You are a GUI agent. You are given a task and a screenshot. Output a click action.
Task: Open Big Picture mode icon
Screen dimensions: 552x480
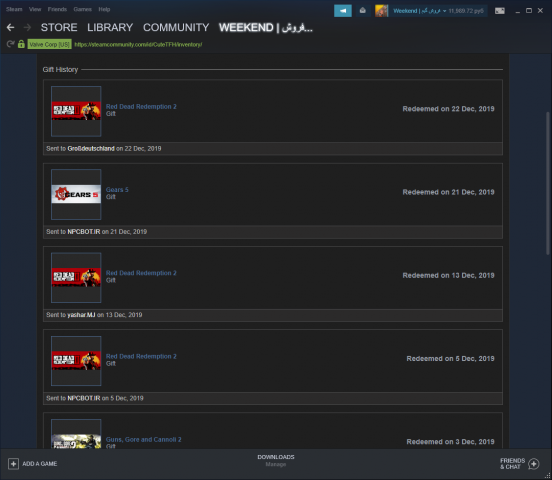[500, 11]
